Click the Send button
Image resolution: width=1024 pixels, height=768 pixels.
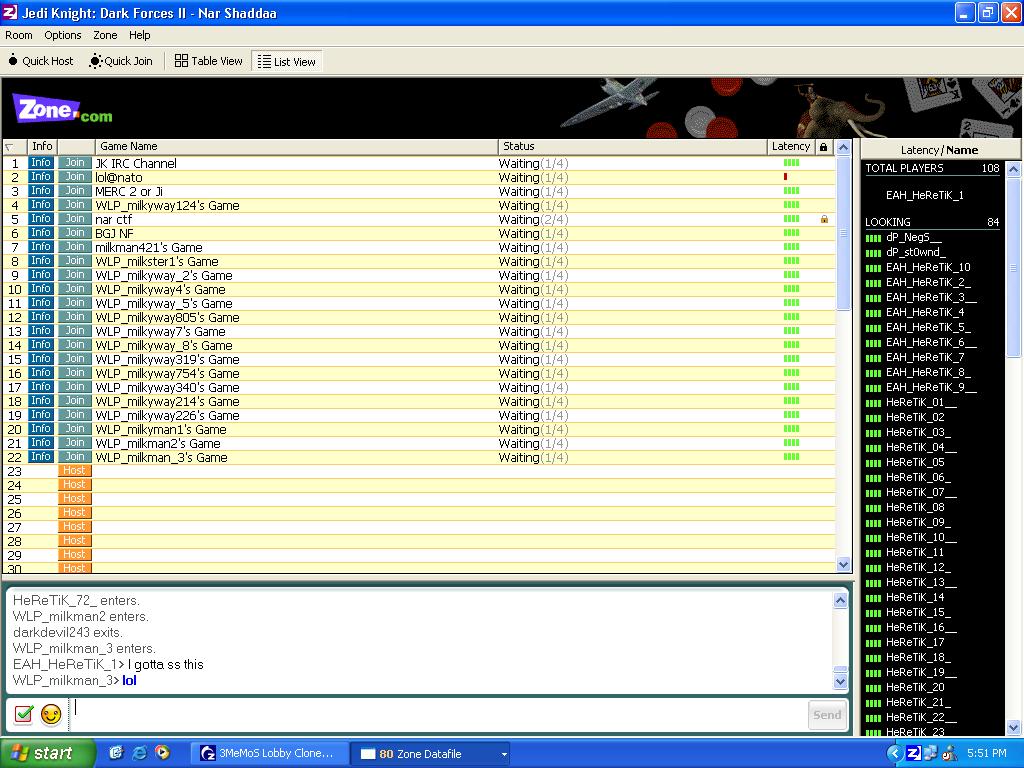827,714
